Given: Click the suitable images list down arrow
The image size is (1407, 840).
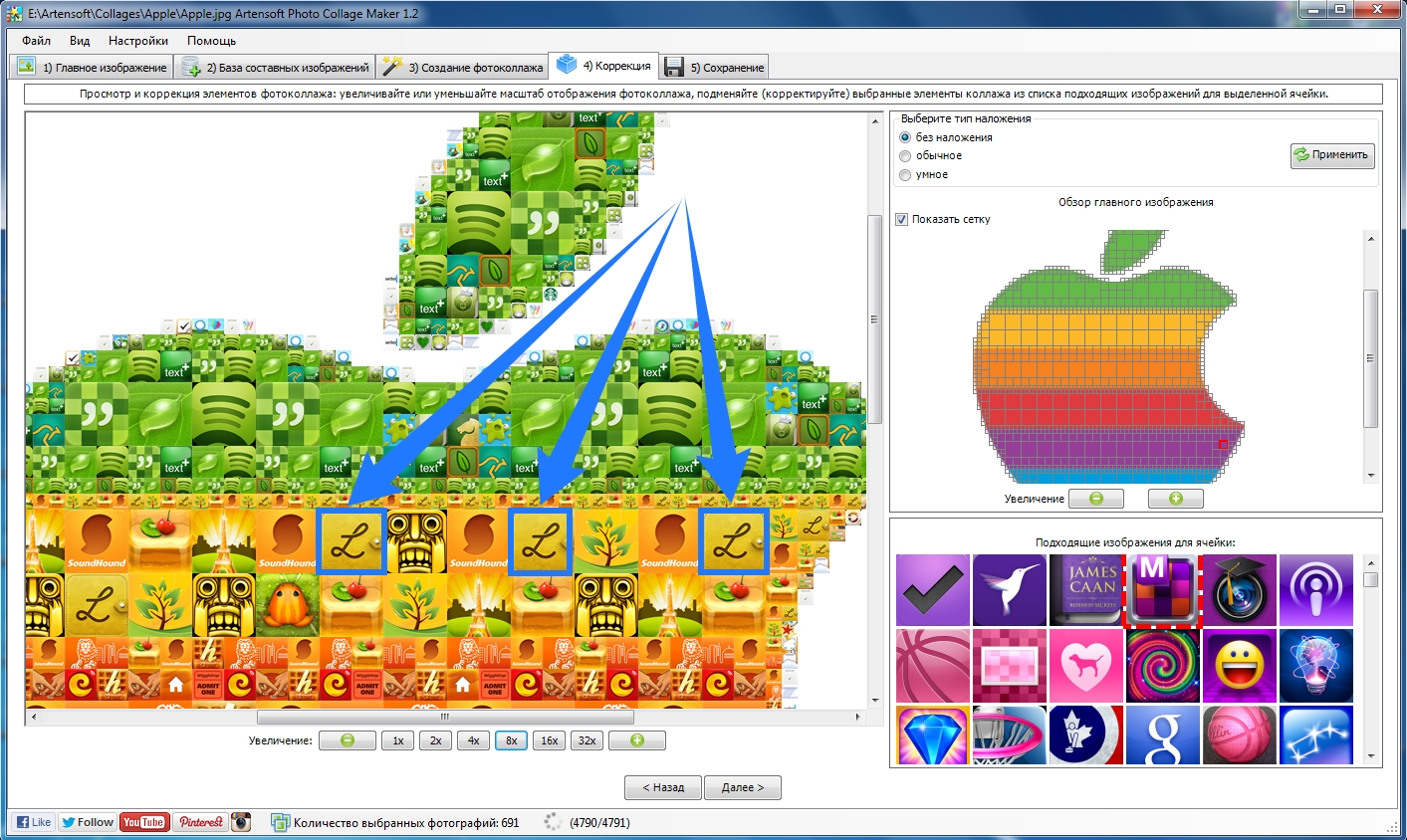Looking at the screenshot, I should [x=1371, y=756].
